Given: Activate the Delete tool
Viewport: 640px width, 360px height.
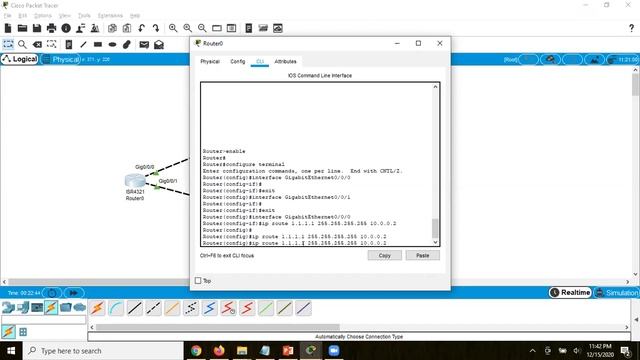Looking at the screenshot, I should pyautogui.click(x=37, y=44).
